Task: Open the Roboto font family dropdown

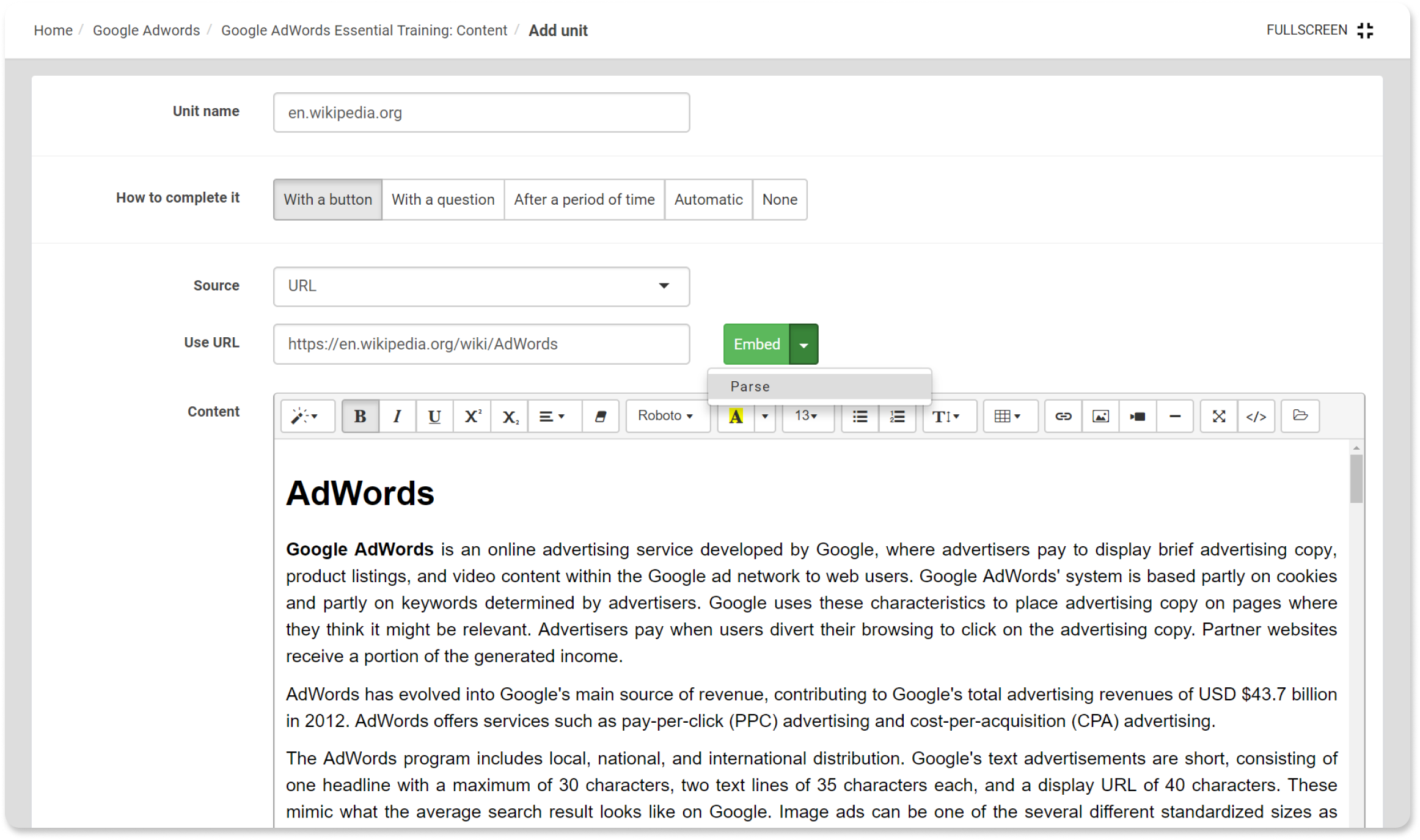Action: [x=667, y=416]
